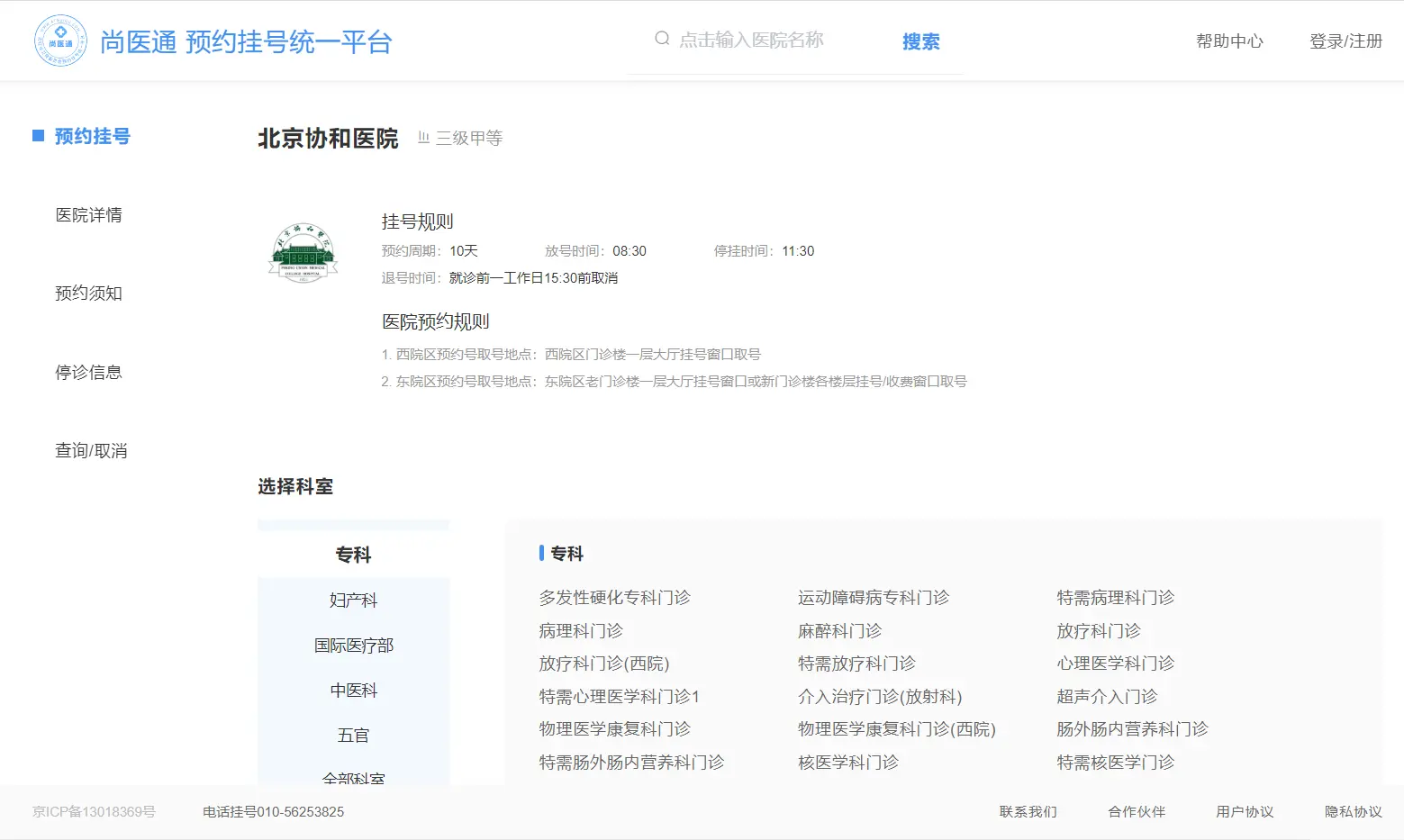The height and width of the screenshot is (840, 1404).
Task: Open 特需放疗科门诊
Action: click(x=856, y=664)
